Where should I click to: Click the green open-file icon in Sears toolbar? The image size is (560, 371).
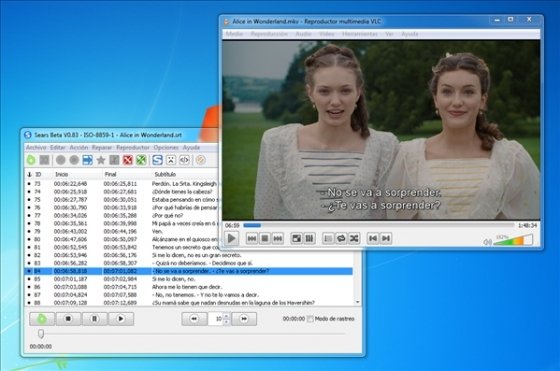pyautogui.click(x=31, y=160)
